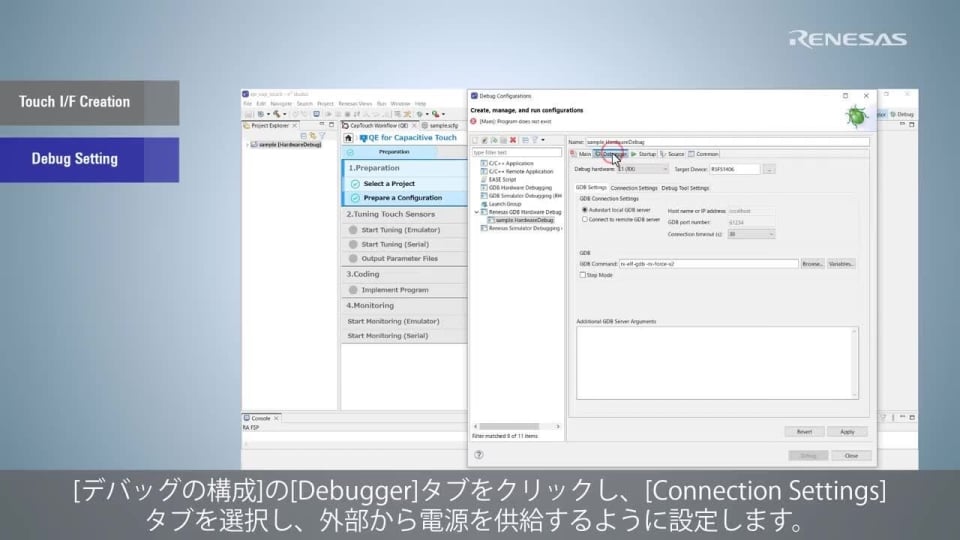
Task: Click the home icon in QE workflow
Action: (349, 138)
